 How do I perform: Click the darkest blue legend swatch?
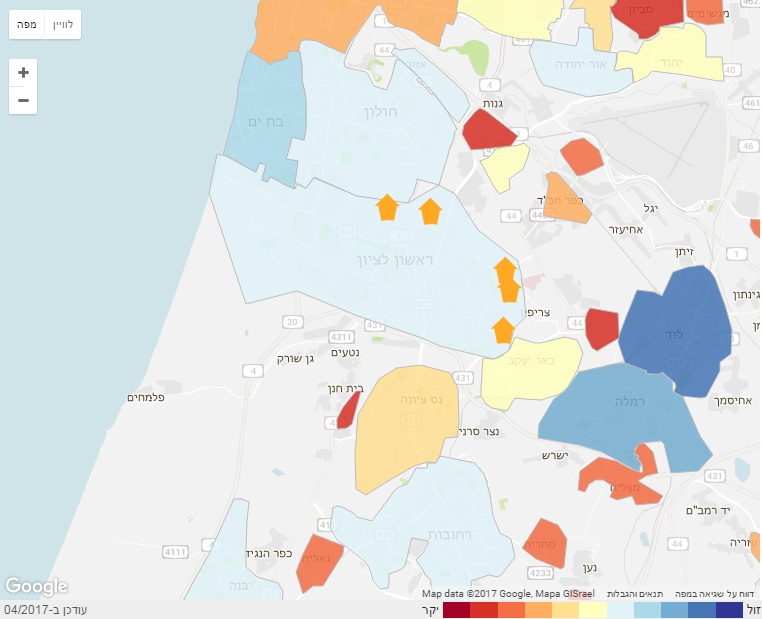point(730,609)
